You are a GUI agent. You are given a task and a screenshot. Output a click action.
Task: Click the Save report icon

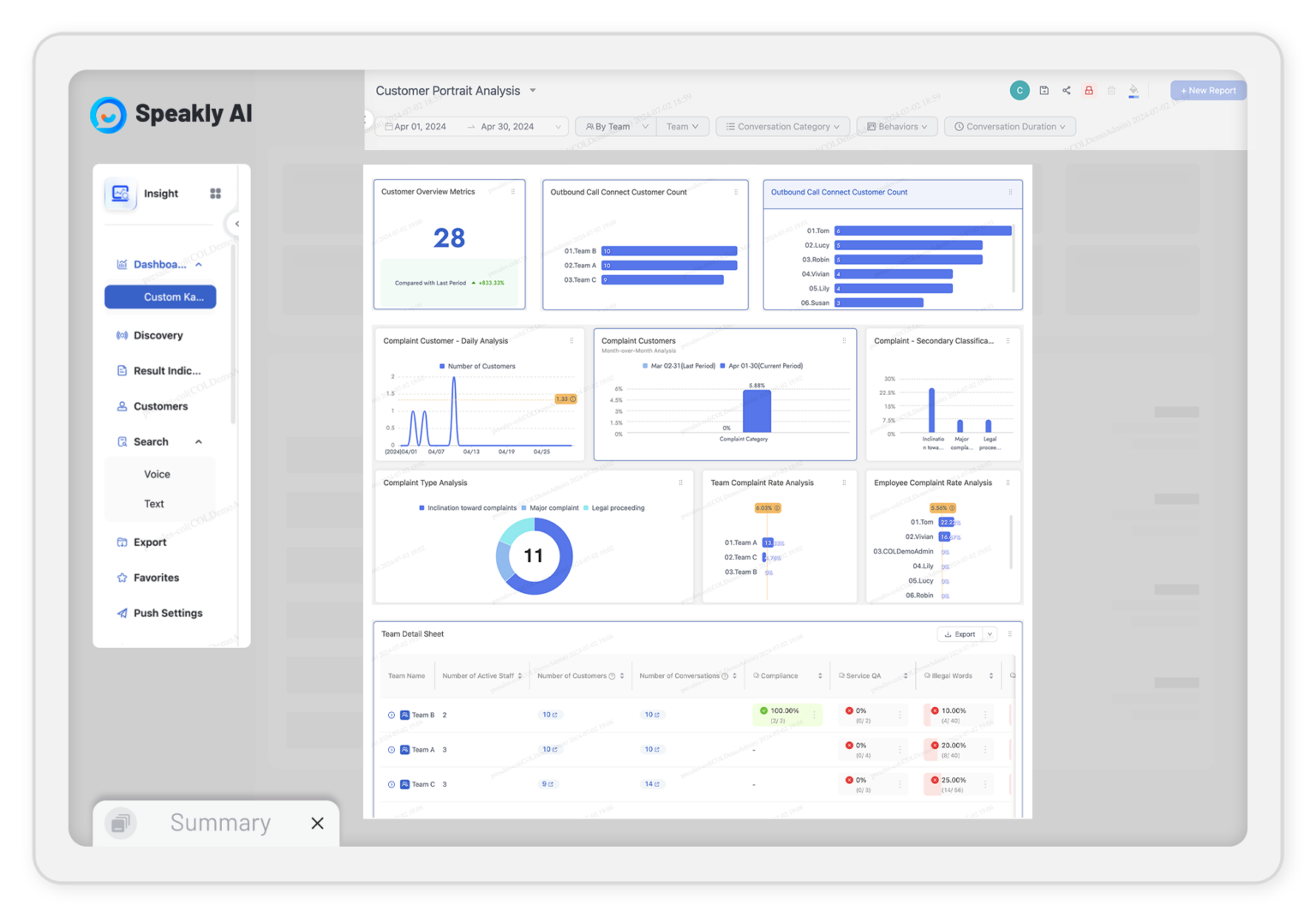[1044, 90]
